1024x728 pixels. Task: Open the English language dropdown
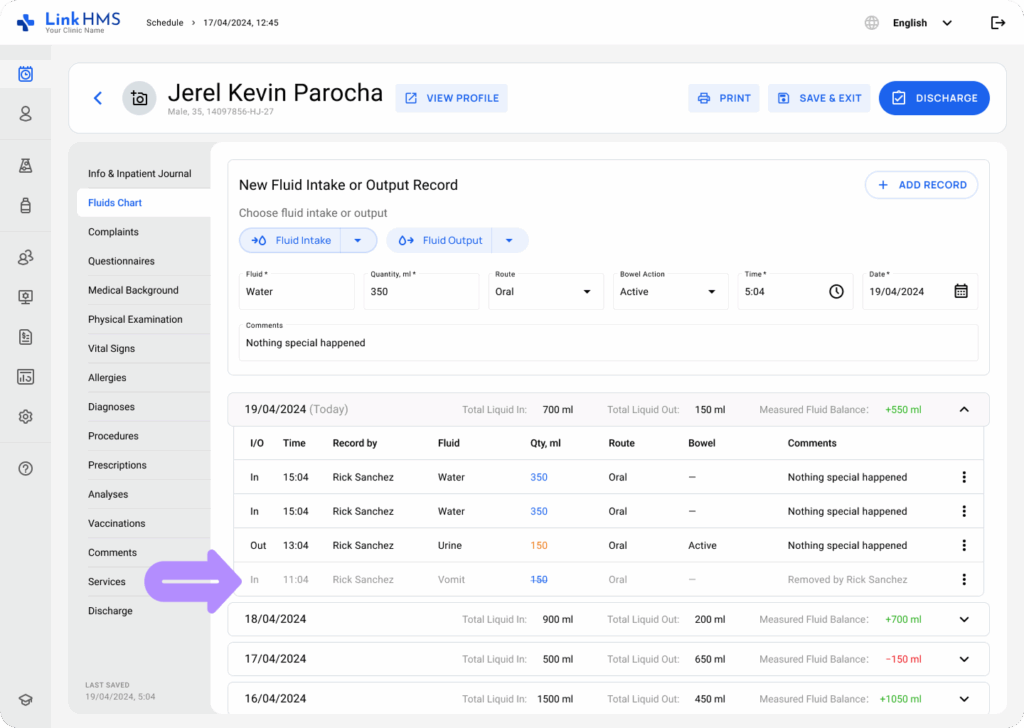921,23
